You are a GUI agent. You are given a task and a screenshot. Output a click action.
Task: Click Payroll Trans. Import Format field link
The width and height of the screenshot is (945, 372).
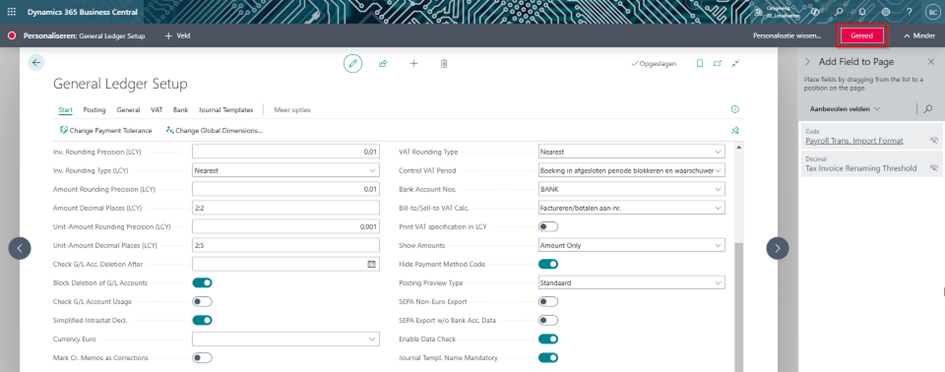854,140
